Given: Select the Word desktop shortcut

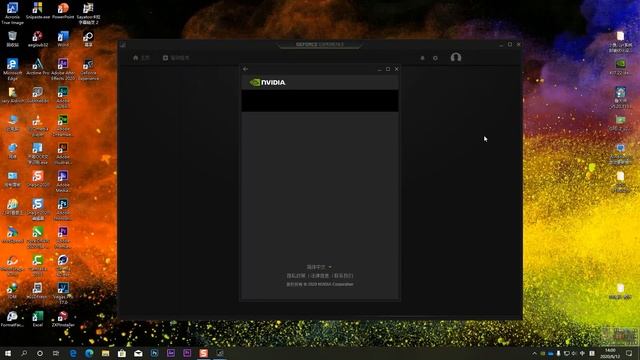Looking at the screenshot, I should click(x=63, y=39).
